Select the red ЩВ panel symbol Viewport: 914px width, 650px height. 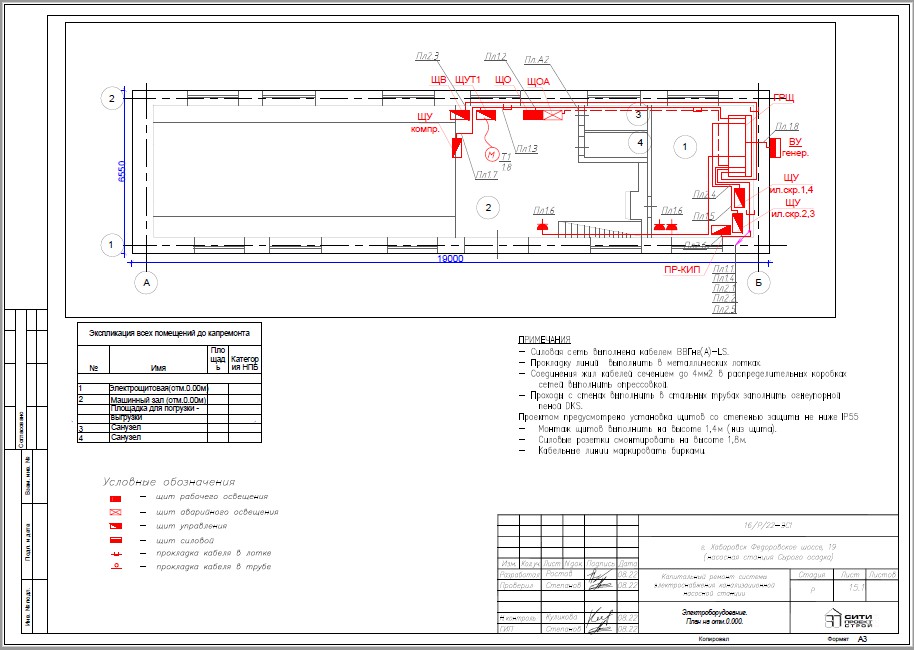[x=459, y=115]
